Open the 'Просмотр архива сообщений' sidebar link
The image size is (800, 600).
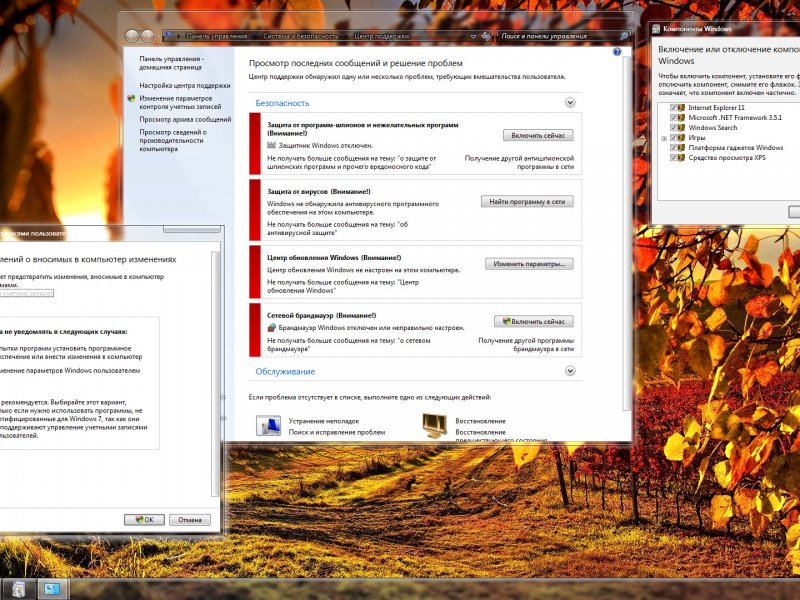(185, 119)
